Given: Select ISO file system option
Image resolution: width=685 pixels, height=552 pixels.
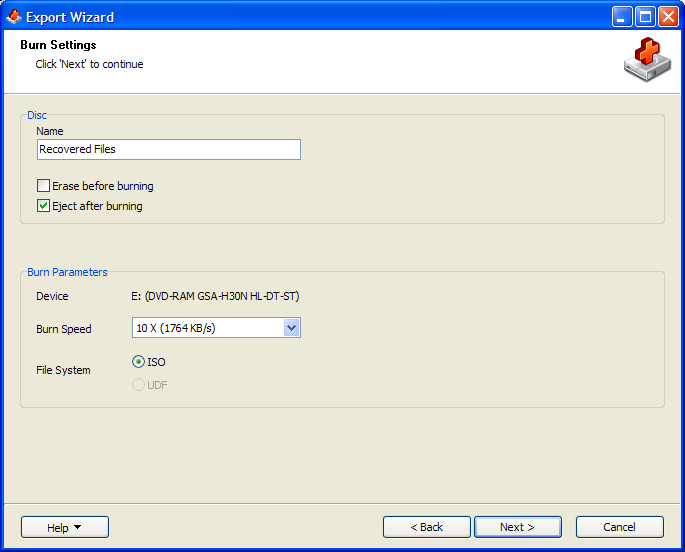Looking at the screenshot, I should tap(138, 362).
